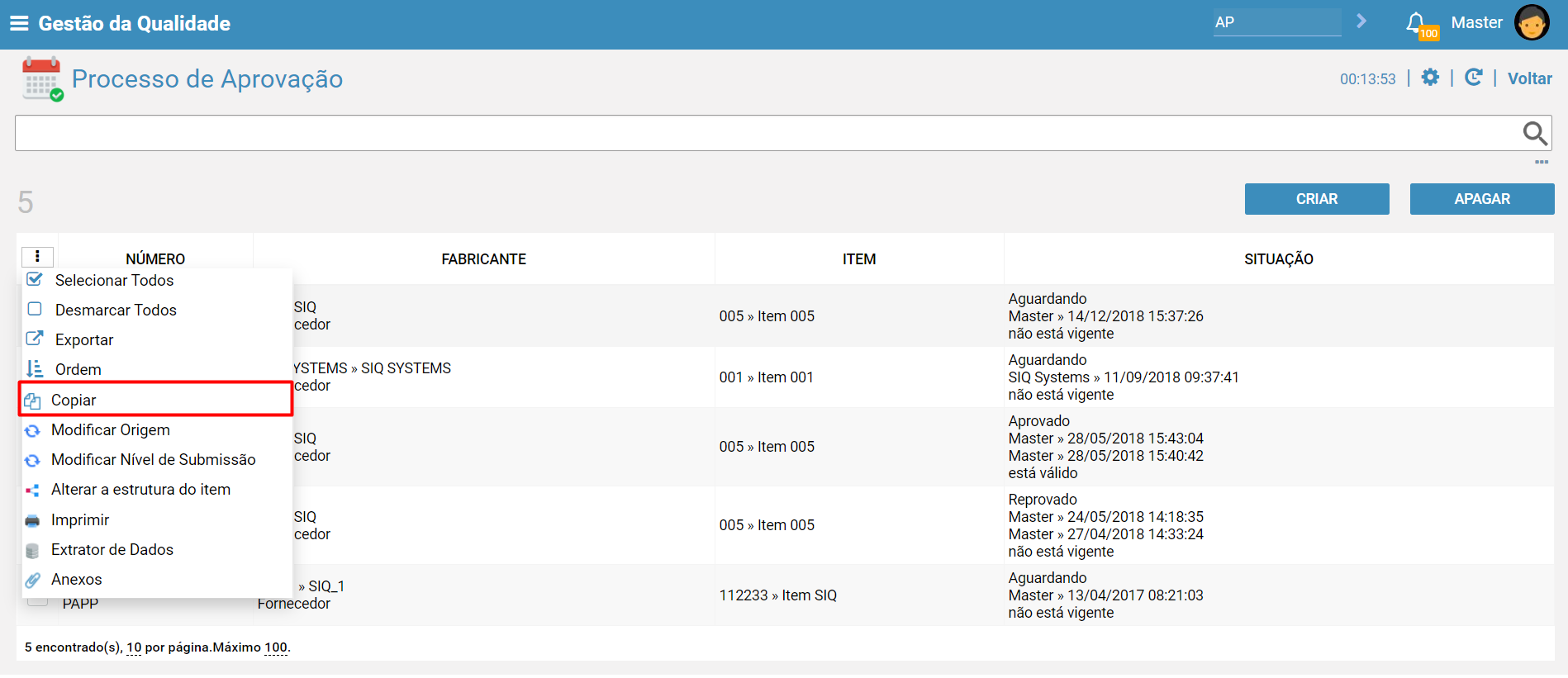
Task: Click the Modificar Nível de Submissão icon
Action: coord(32,460)
